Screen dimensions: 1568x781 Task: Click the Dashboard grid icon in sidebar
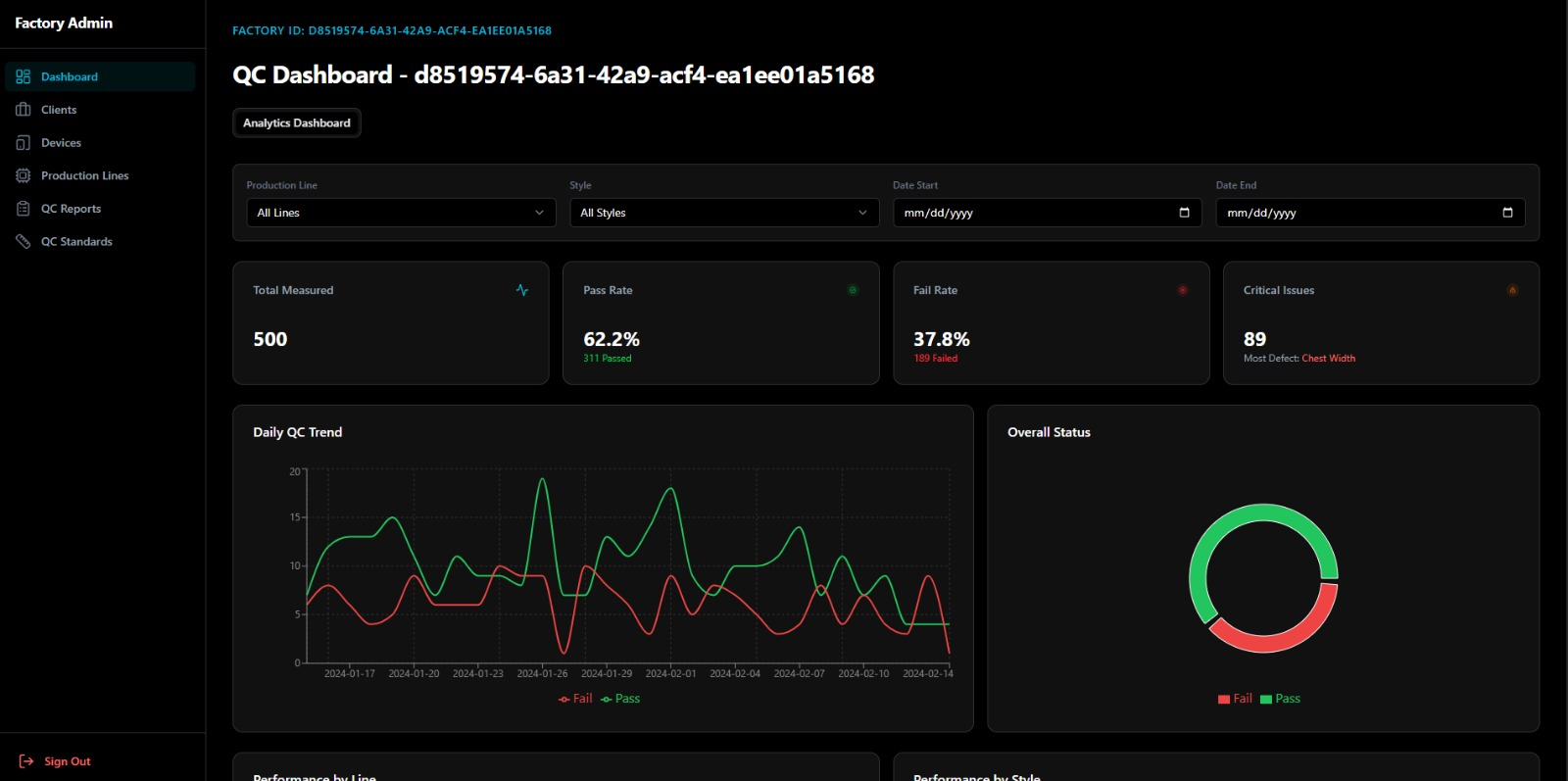tap(24, 76)
